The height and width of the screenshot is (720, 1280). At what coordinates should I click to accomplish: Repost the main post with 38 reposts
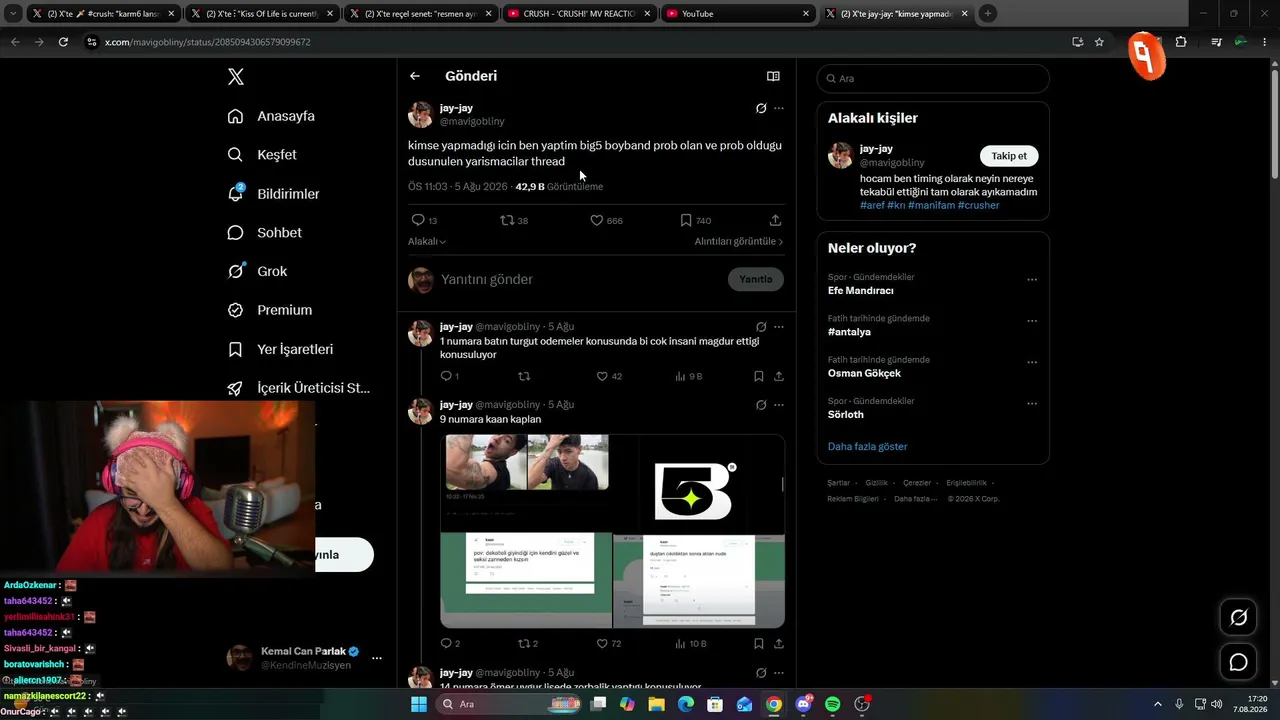[x=514, y=220]
